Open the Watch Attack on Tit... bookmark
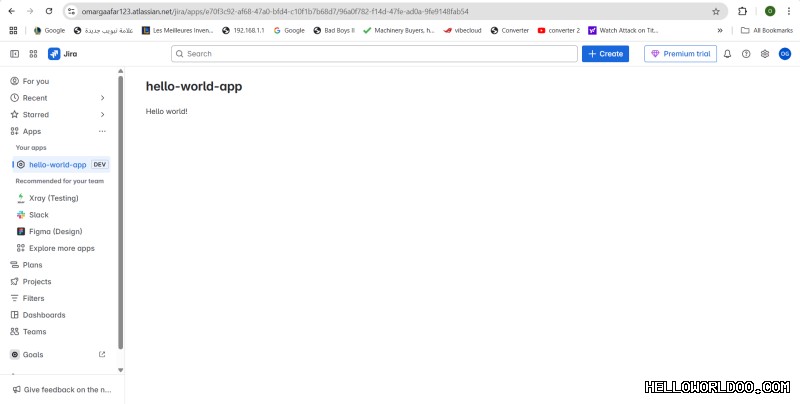800x404 pixels. tap(623, 31)
